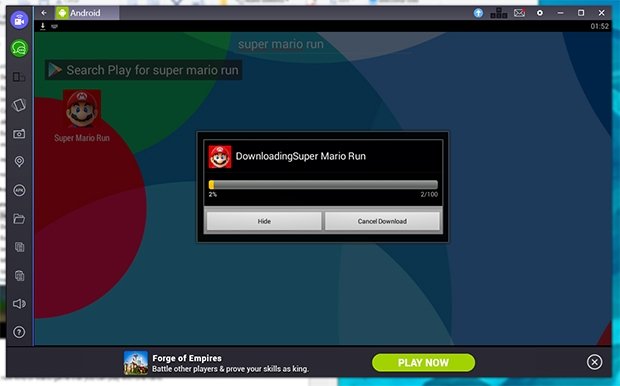Click the 2/100 progress count text
This screenshot has height=386, width=620.
[x=429, y=194]
